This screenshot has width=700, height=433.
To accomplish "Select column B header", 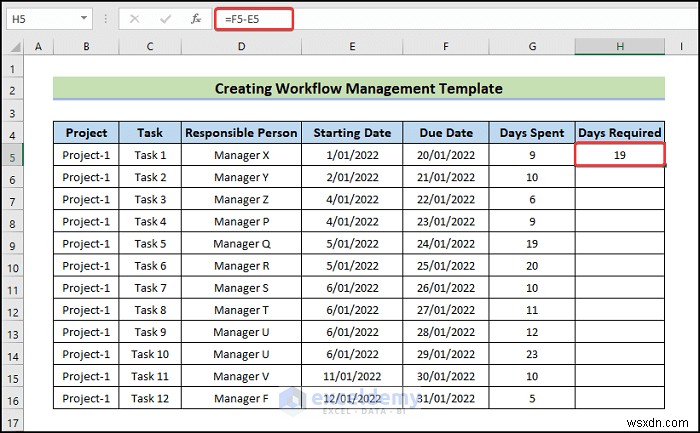I will [x=86, y=46].
